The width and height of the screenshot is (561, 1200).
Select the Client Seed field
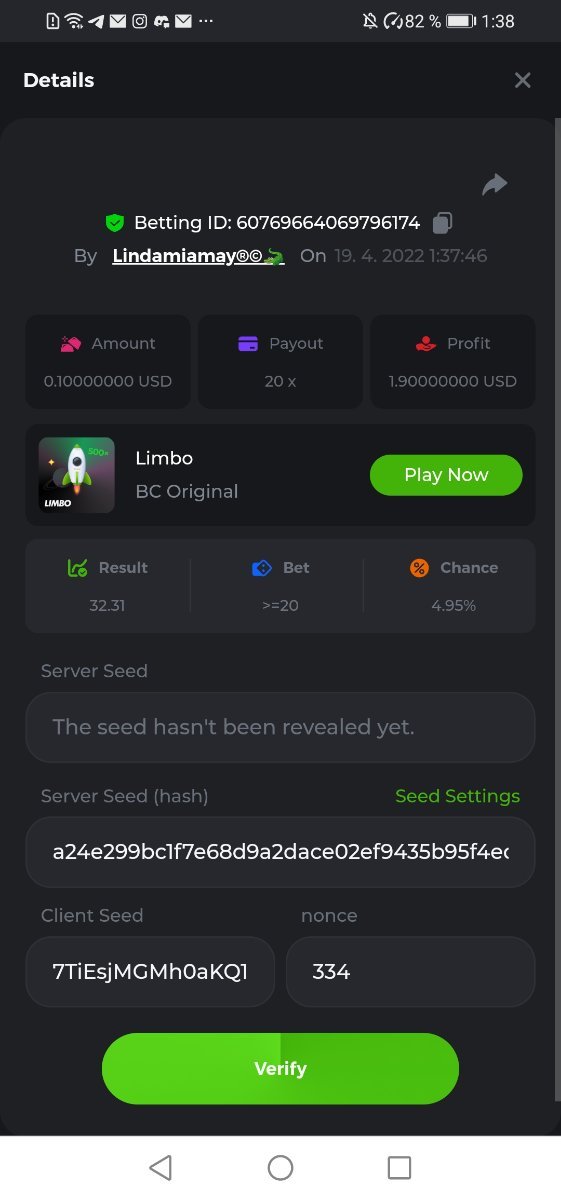coord(150,971)
